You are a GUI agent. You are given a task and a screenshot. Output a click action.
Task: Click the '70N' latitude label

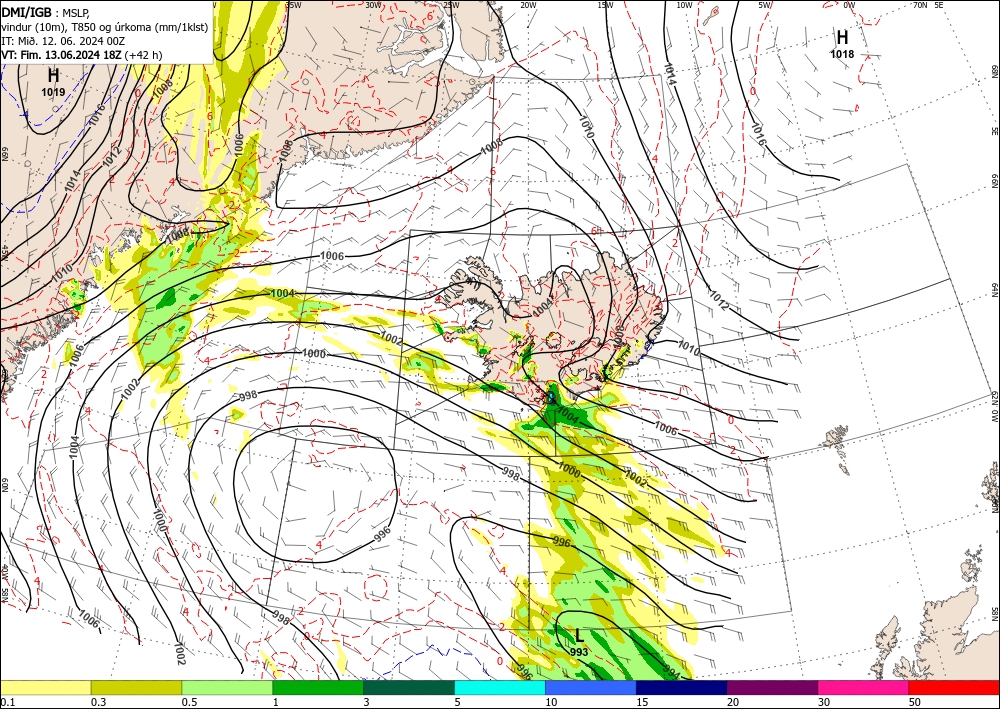pyautogui.click(x=920, y=5)
